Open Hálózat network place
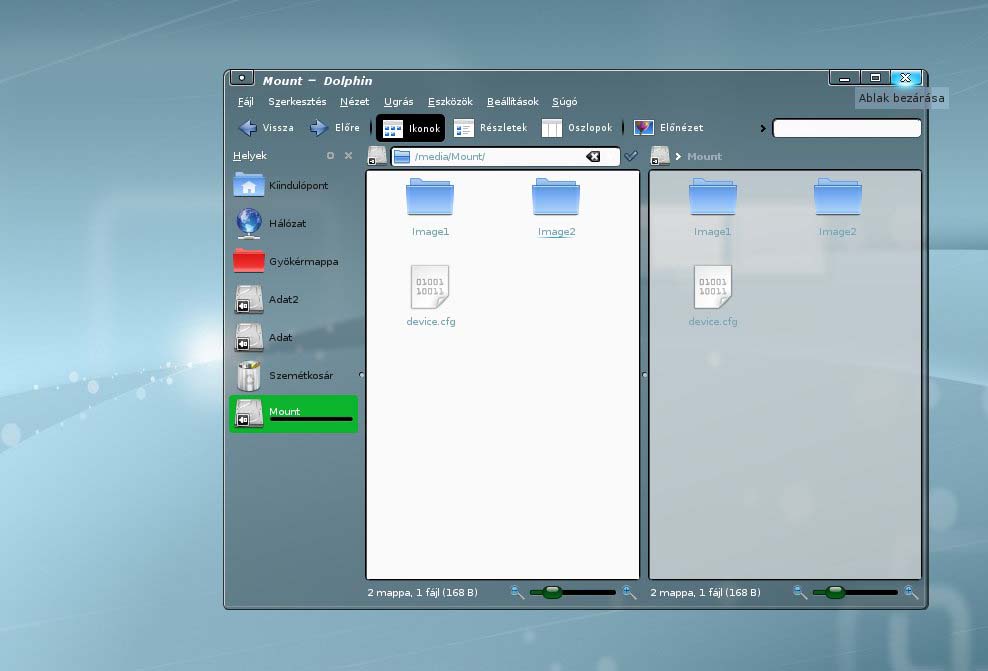 tap(294, 223)
